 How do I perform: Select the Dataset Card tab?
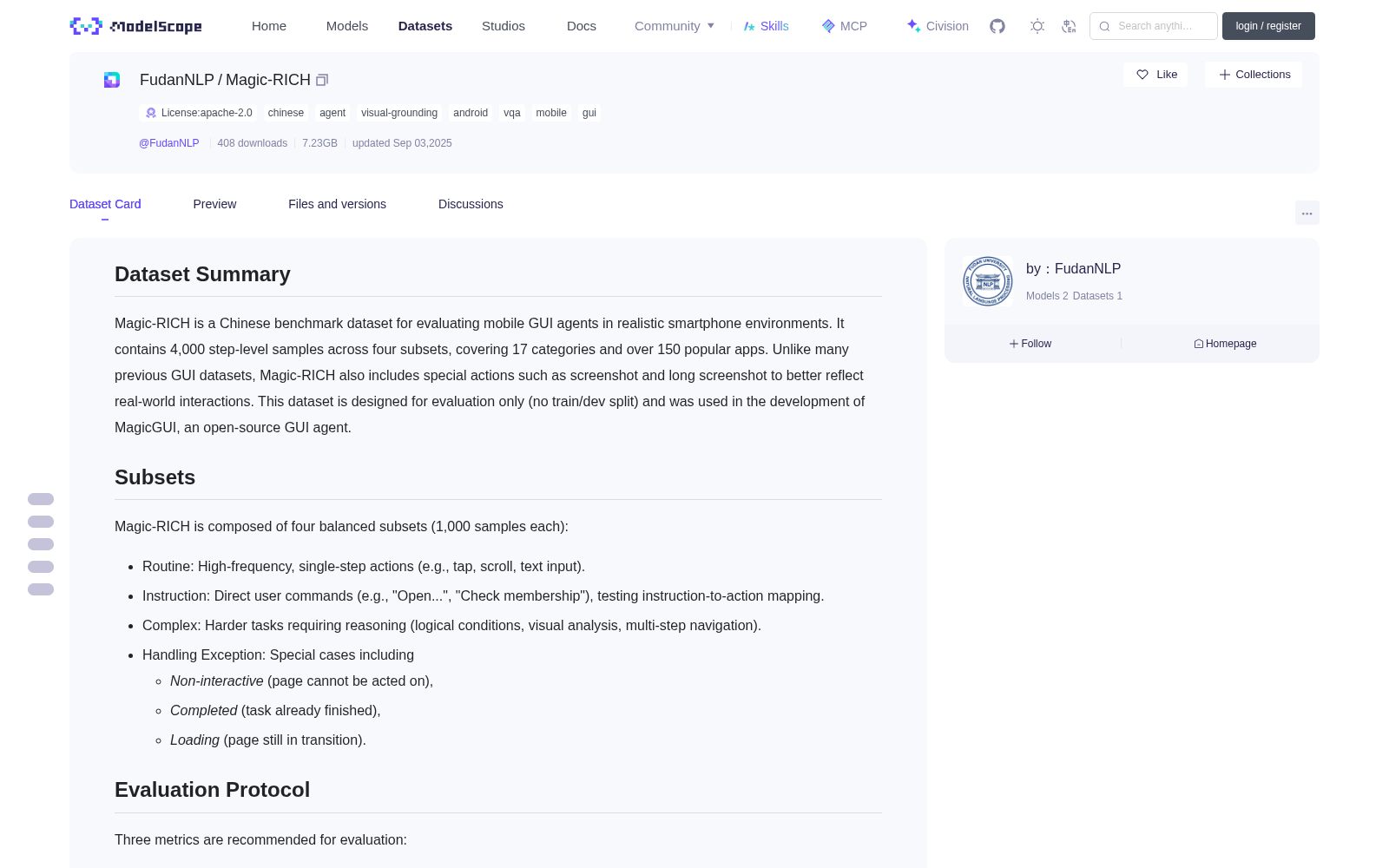pos(105,204)
